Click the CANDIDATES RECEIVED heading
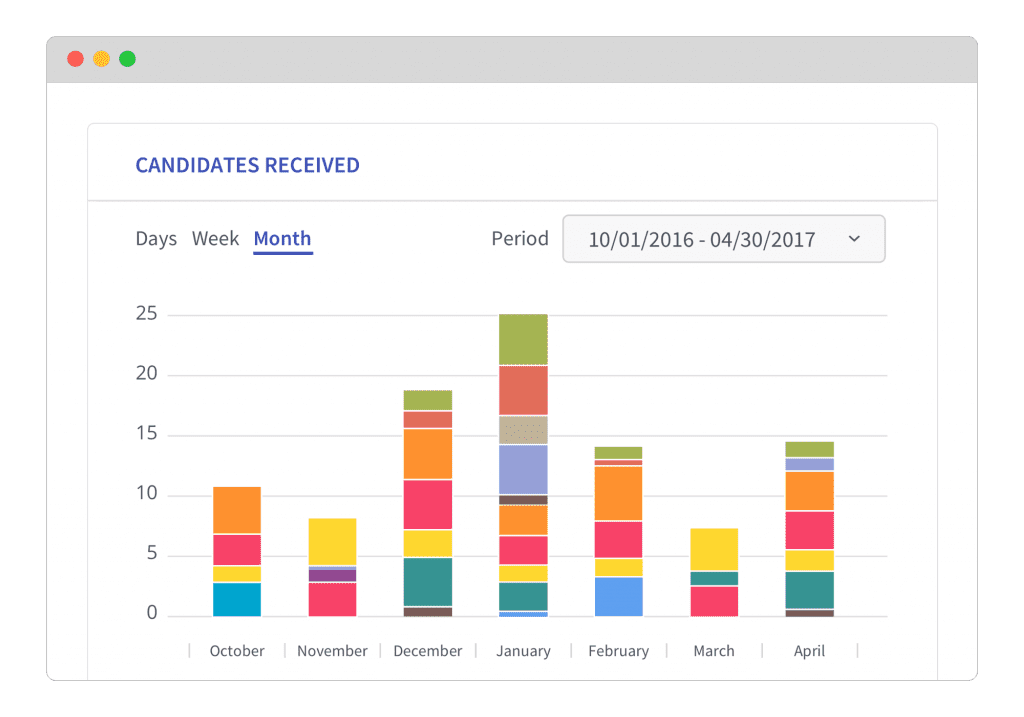 click(247, 165)
